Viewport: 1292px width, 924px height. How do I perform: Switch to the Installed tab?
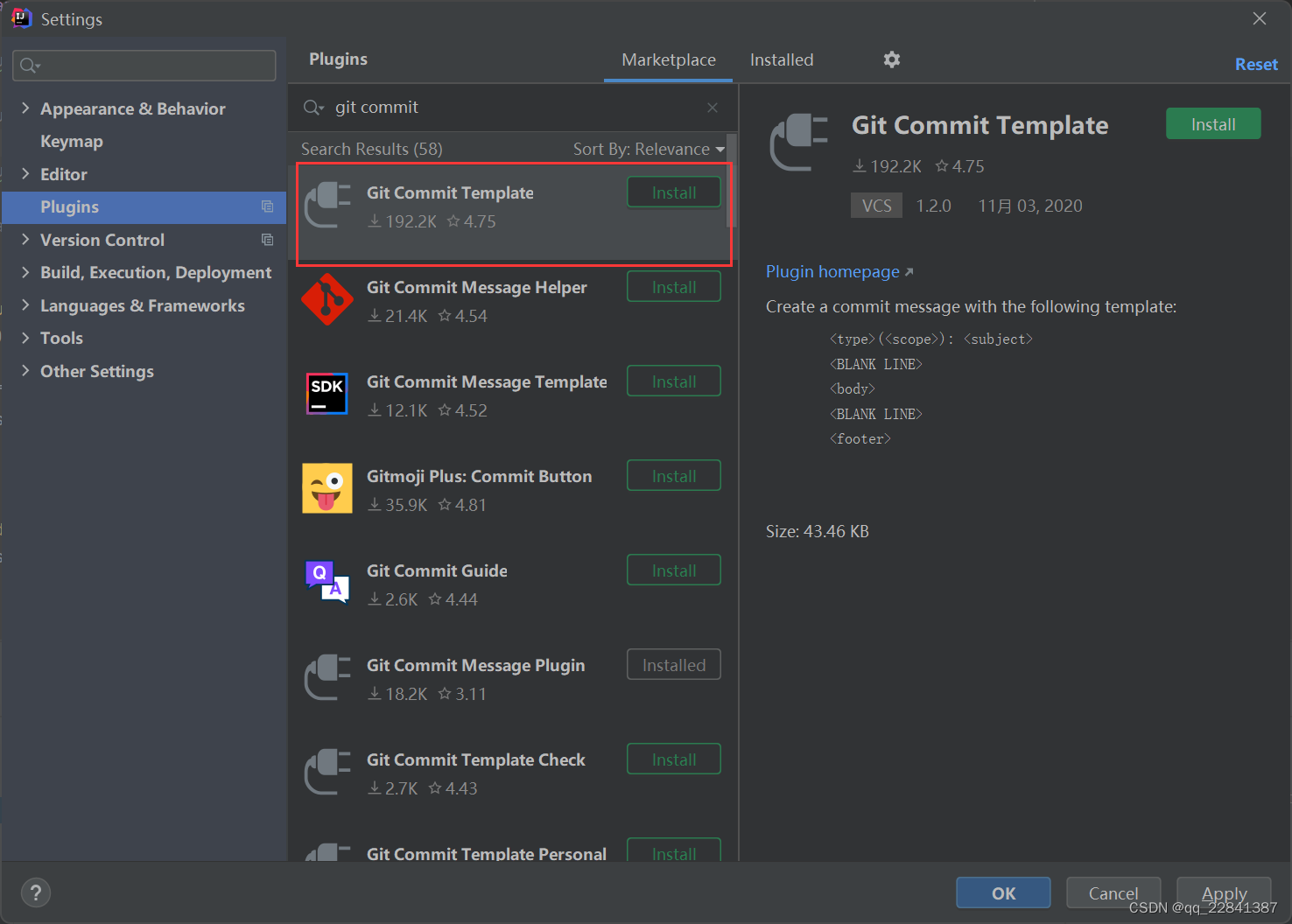click(782, 59)
